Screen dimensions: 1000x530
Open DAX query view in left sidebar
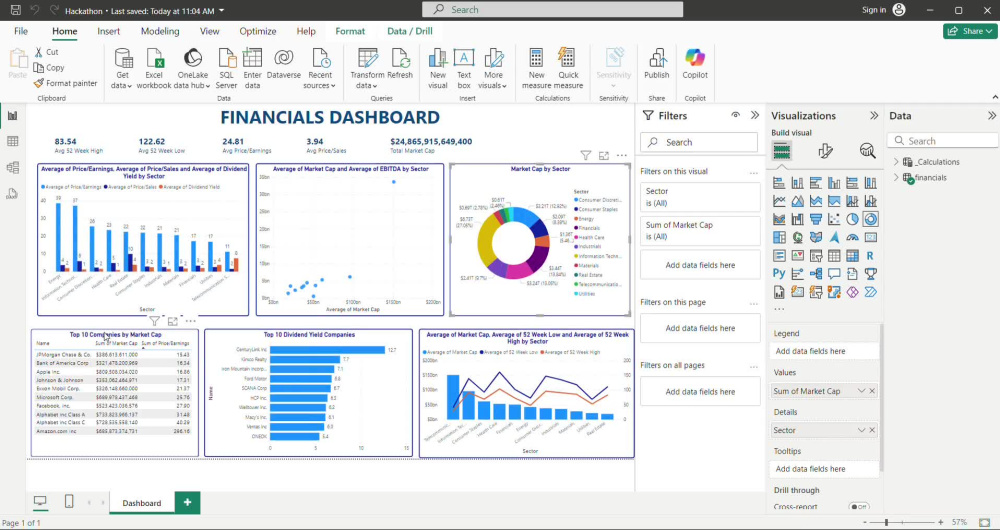[12, 194]
